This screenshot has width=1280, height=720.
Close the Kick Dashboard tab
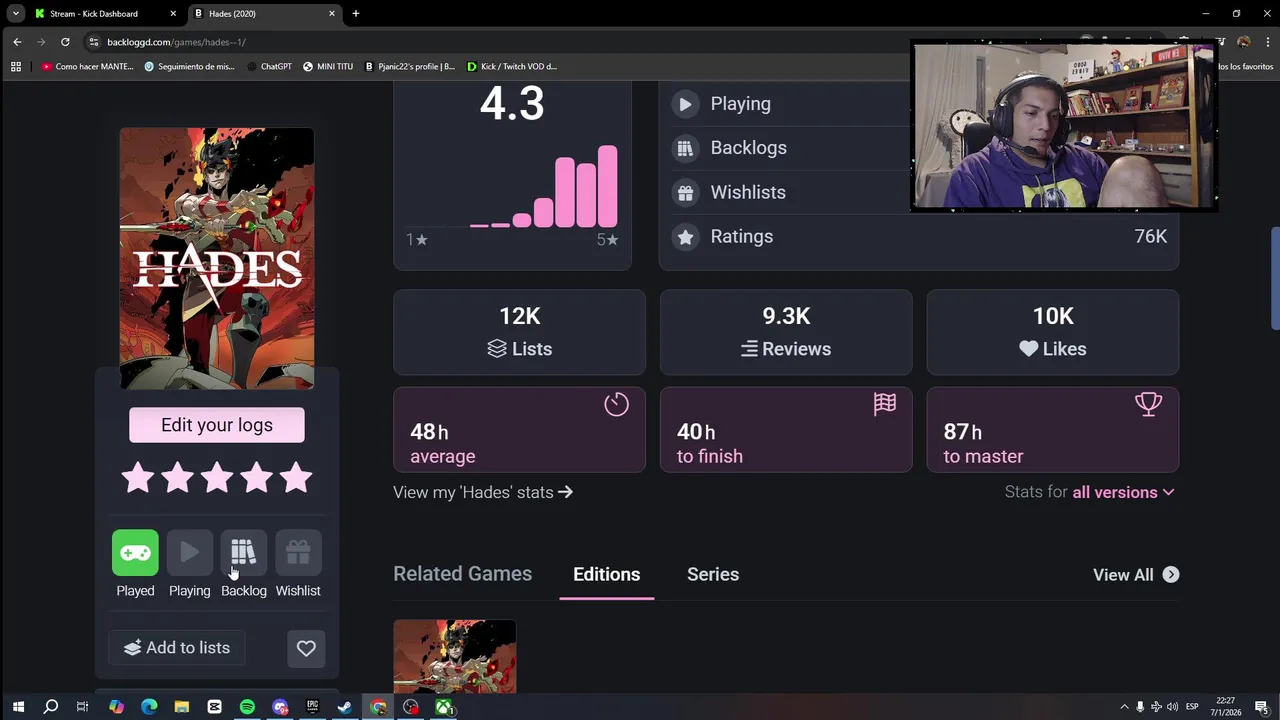click(173, 14)
